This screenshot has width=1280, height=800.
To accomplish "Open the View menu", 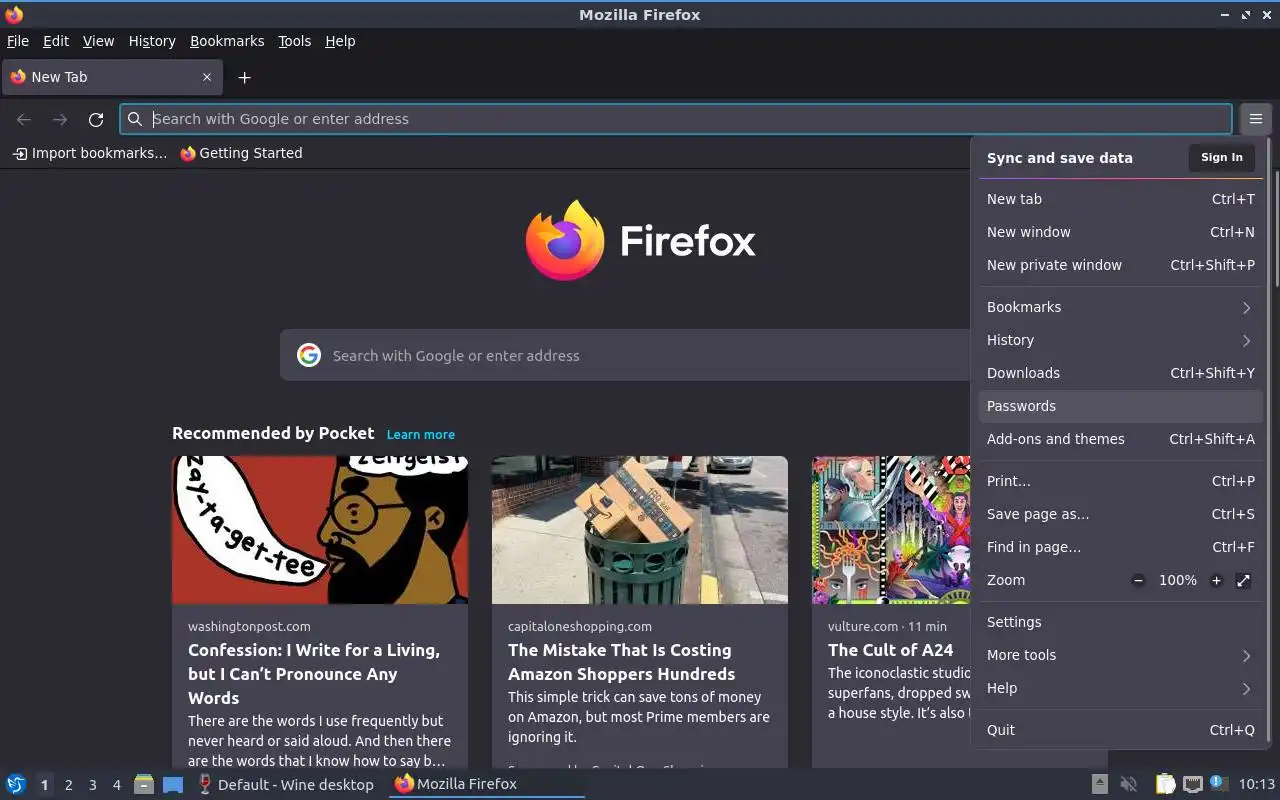I will click(x=98, y=41).
